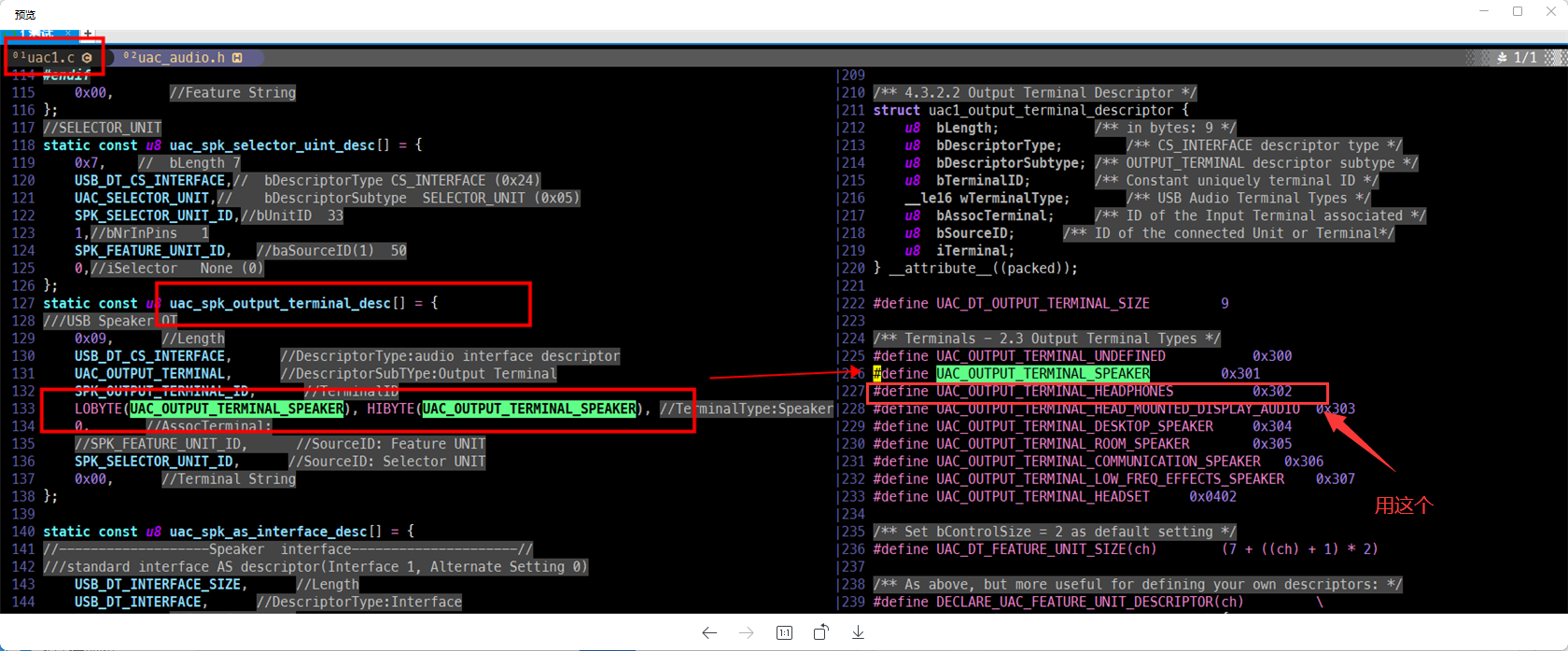Click the __attribute__((packed)) line

tap(975, 269)
